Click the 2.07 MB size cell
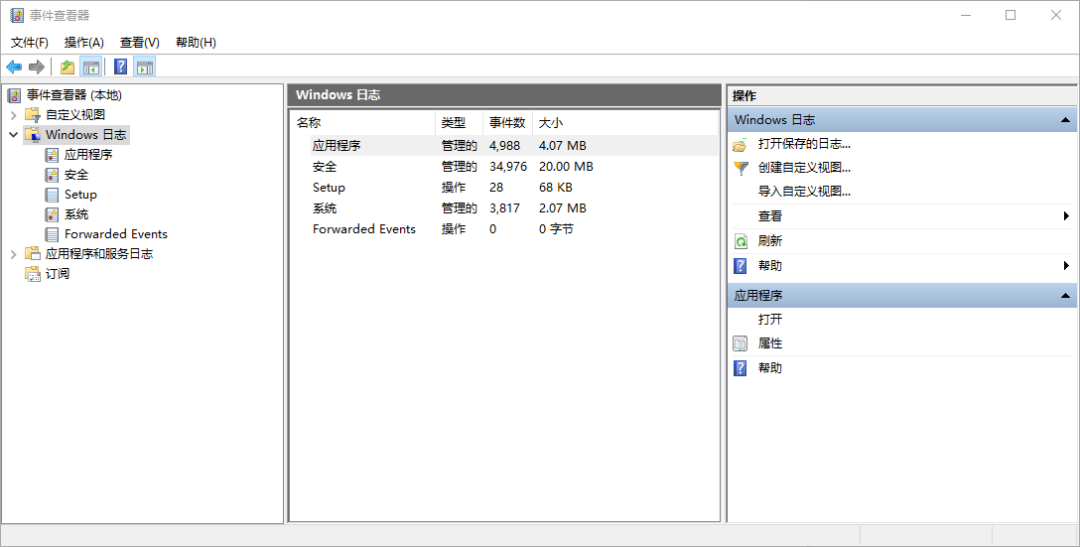This screenshot has width=1080, height=547. pyautogui.click(x=563, y=208)
